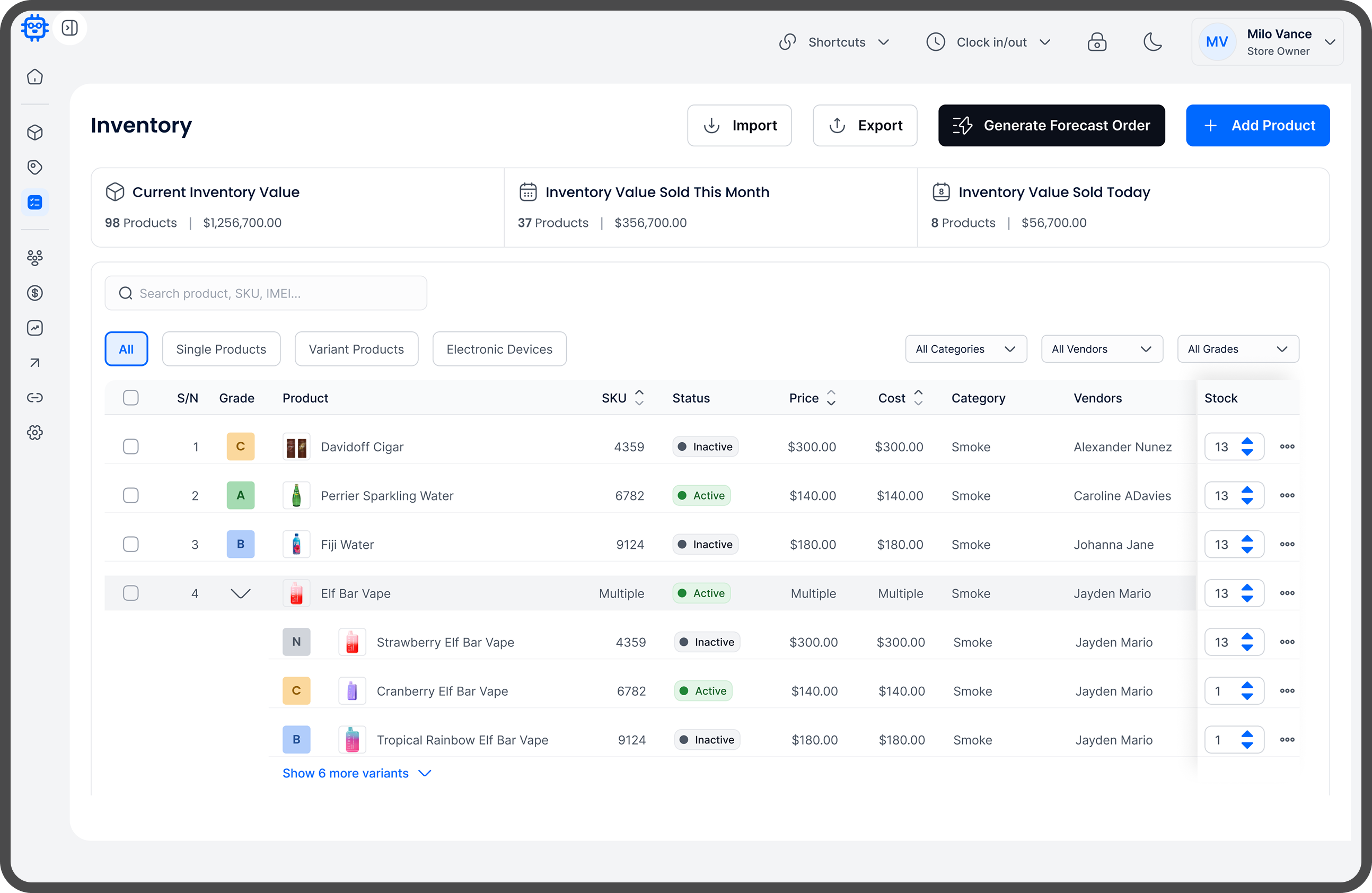Screen dimensions: 1372x893
Task: Check the Davidoff Cigar row checkbox
Action: pyautogui.click(x=131, y=446)
